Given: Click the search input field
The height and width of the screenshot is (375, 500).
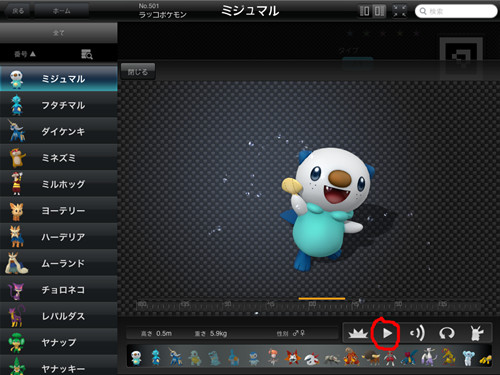Looking at the screenshot, I should point(456,11).
